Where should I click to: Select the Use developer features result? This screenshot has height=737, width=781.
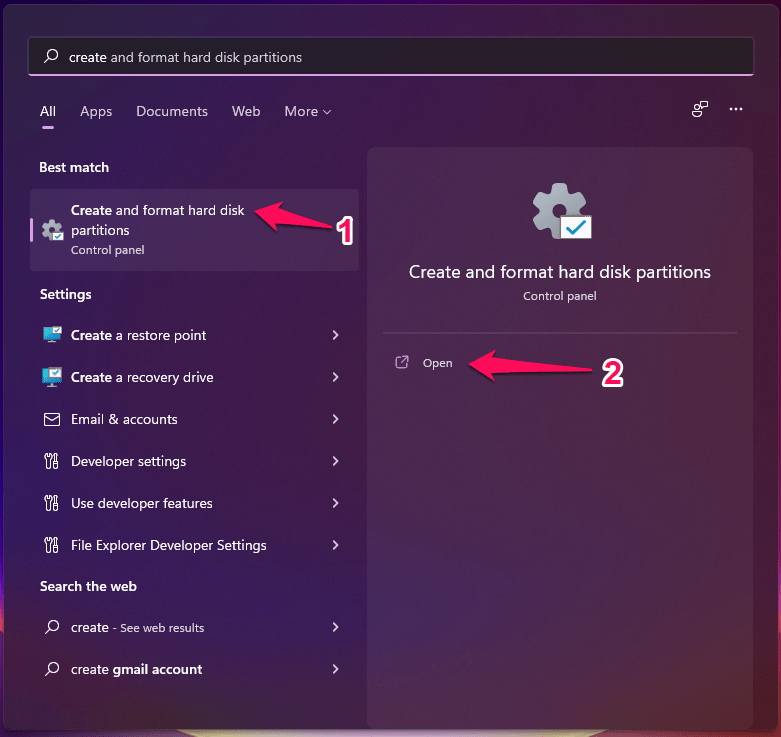point(141,504)
